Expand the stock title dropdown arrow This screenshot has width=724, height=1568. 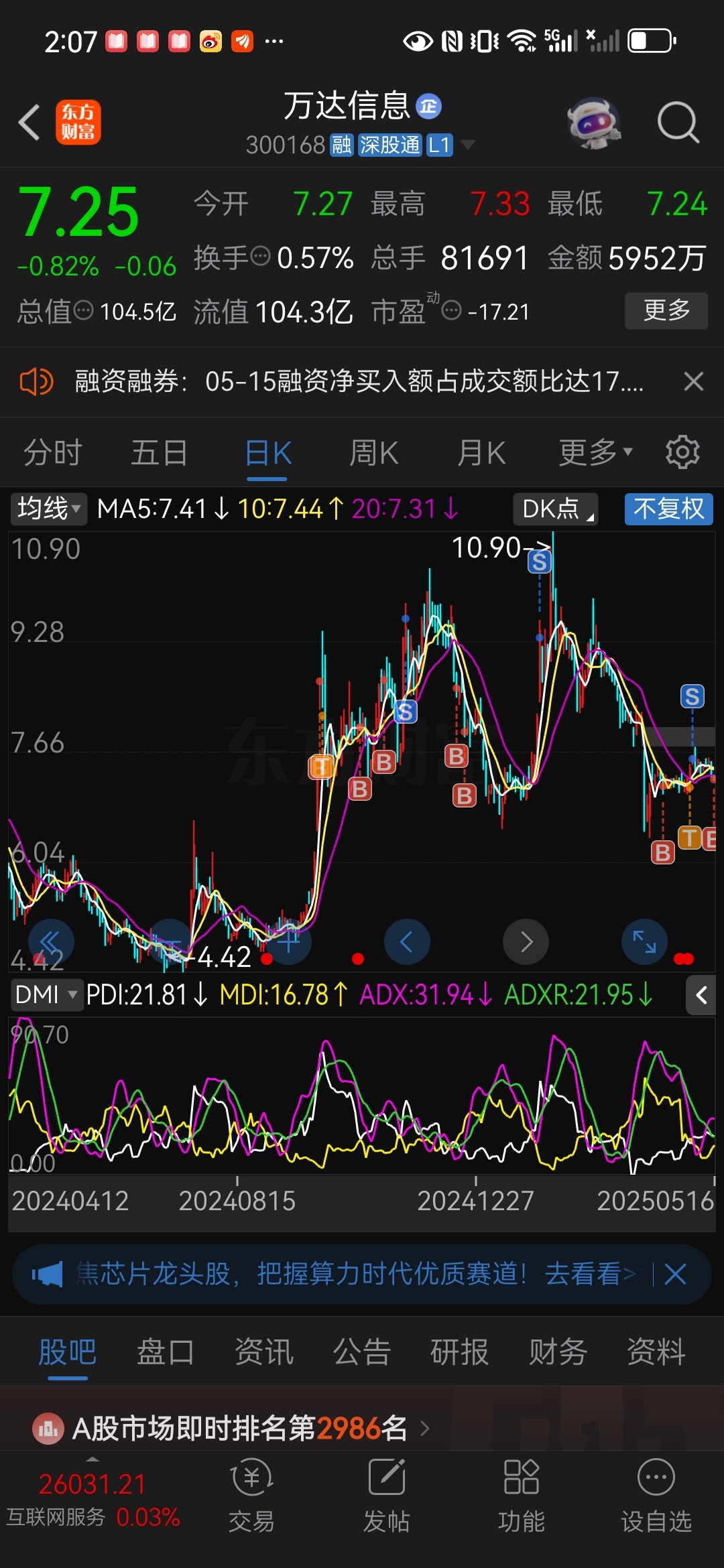tap(467, 145)
